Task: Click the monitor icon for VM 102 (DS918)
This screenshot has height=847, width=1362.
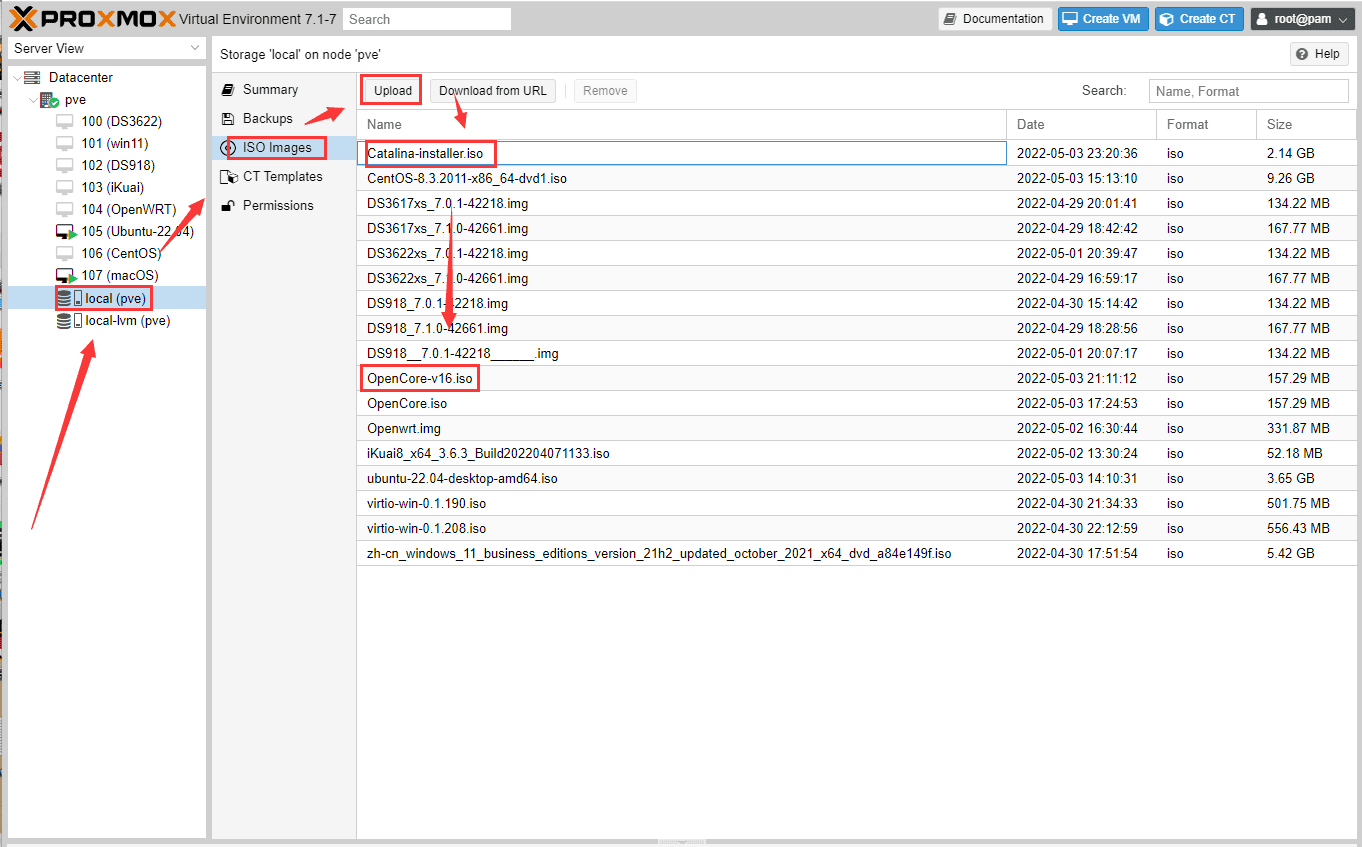Action: [x=65, y=165]
